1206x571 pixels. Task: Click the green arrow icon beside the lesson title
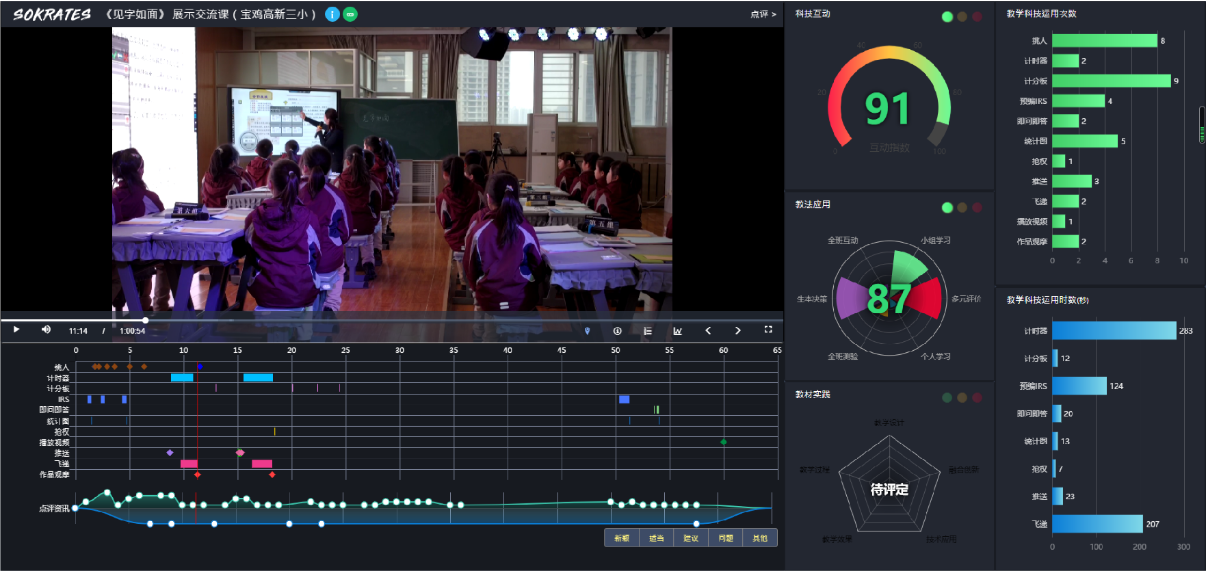coord(351,15)
